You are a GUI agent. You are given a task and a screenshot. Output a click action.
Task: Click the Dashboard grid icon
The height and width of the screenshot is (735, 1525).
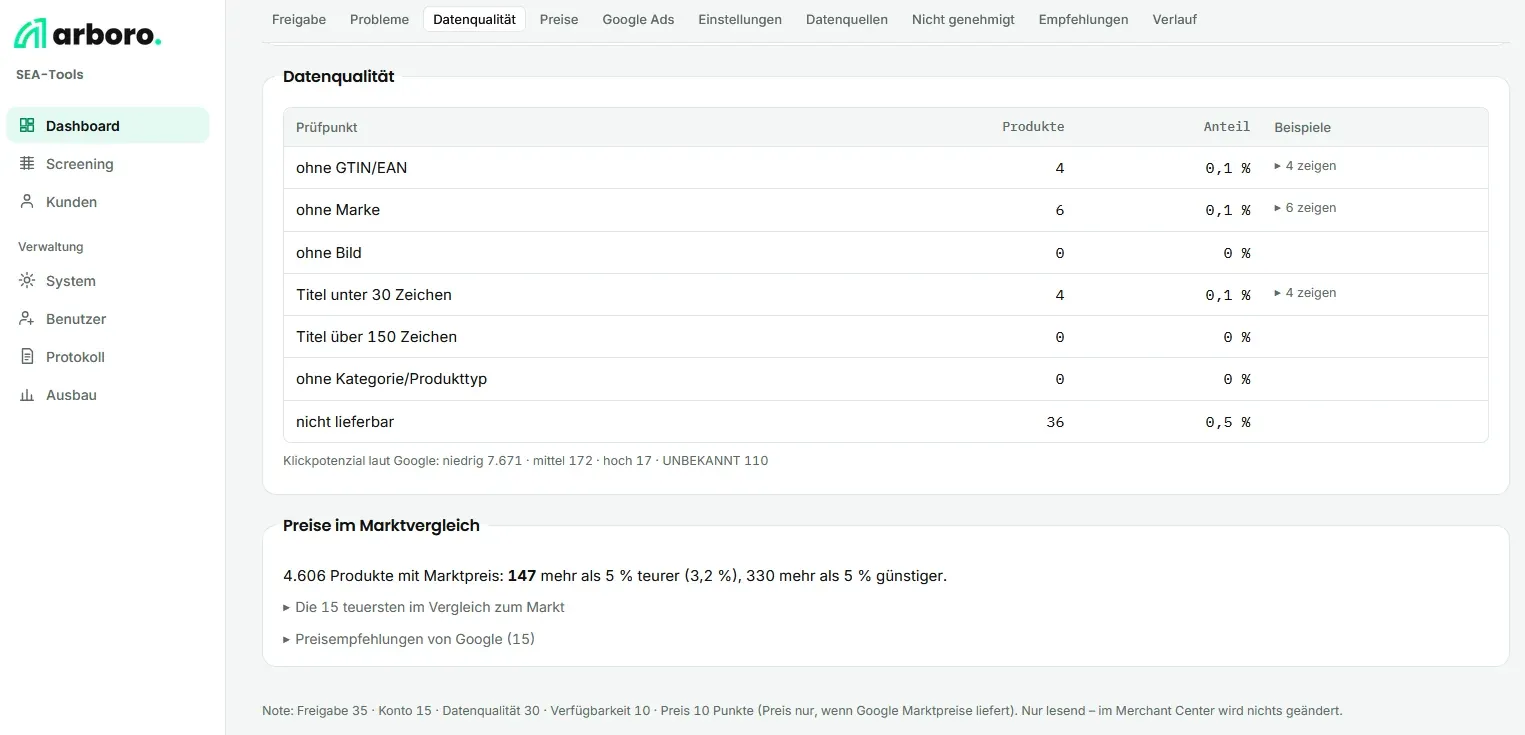click(x=27, y=126)
